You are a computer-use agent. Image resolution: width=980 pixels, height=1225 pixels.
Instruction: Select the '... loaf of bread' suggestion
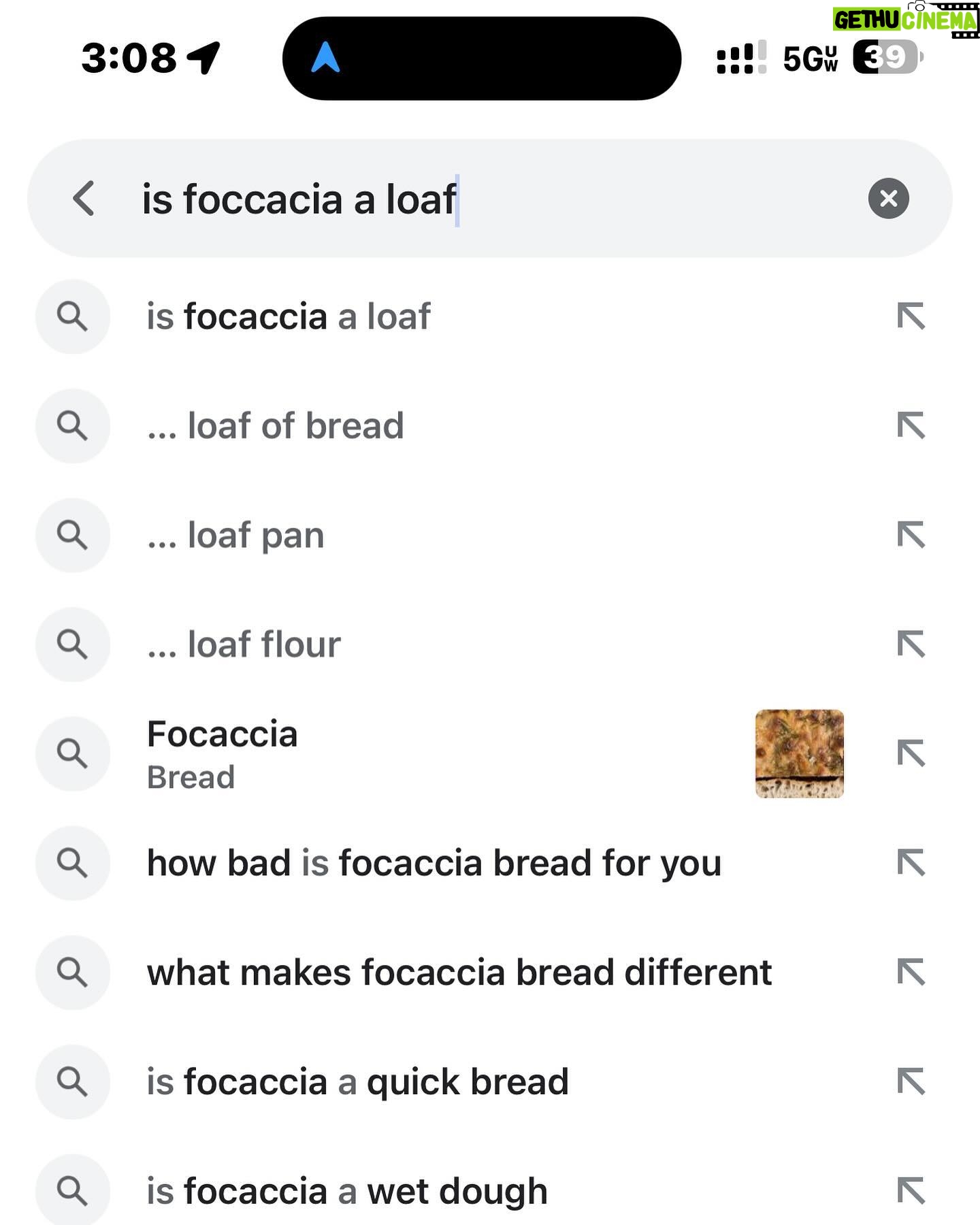pyautogui.click(x=276, y=426)
